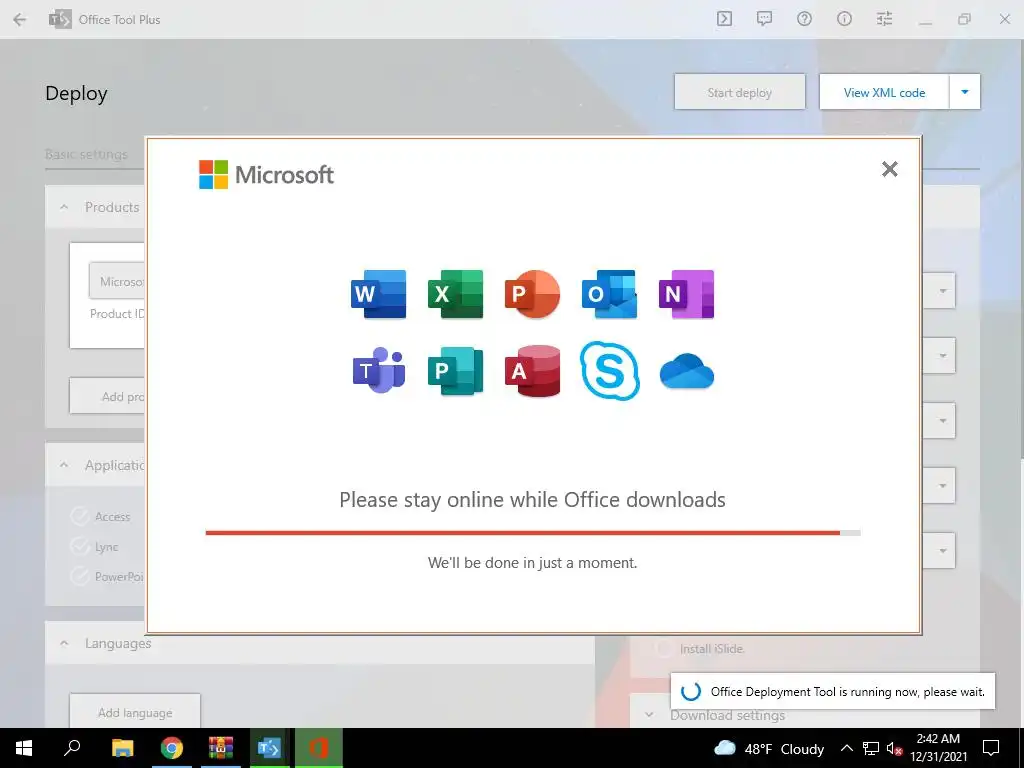
Task: Click the Add language button
Action: pos(135,712)
